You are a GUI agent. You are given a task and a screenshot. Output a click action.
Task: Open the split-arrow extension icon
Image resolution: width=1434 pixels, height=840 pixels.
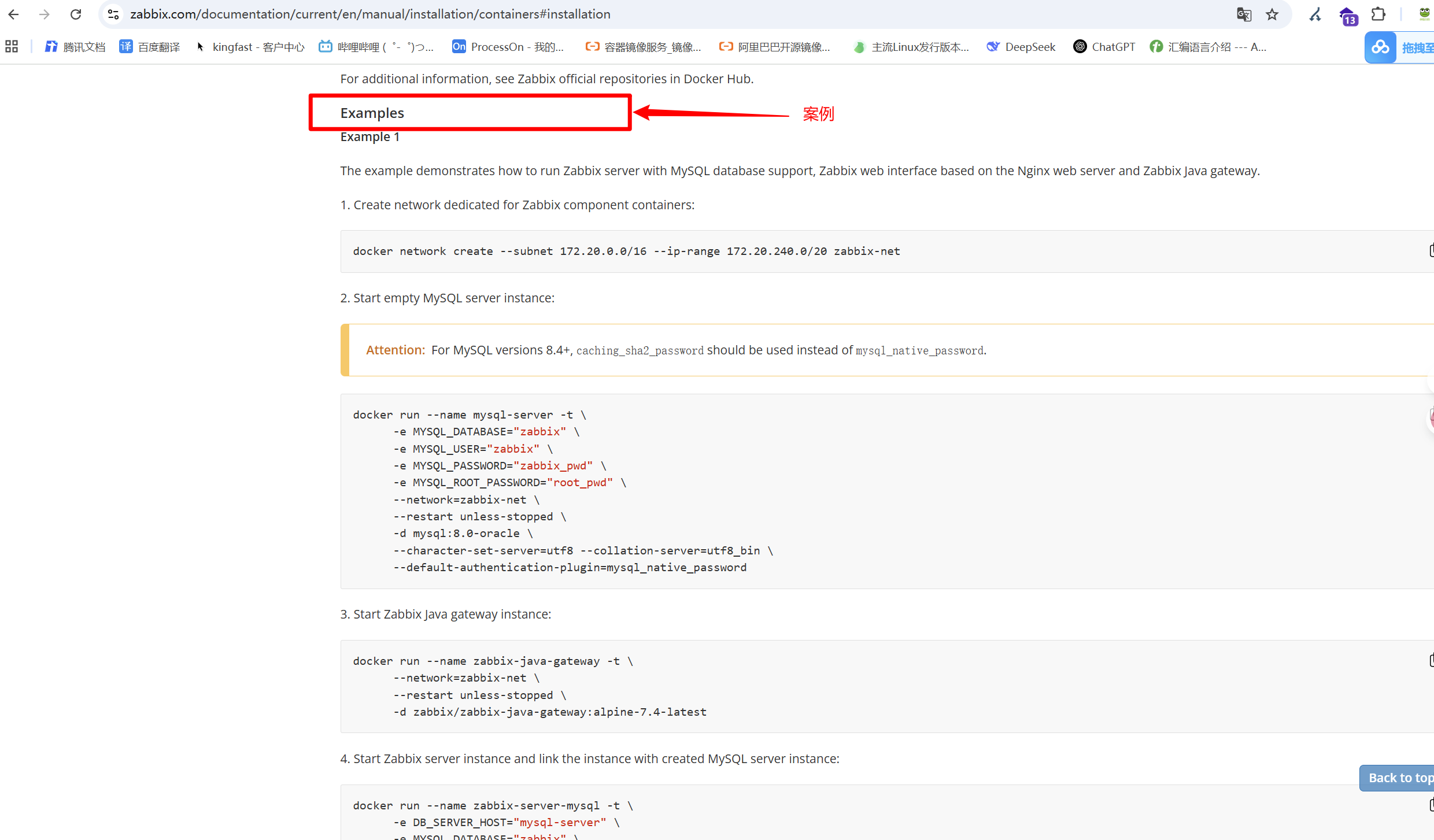[x=1315, y=14]
